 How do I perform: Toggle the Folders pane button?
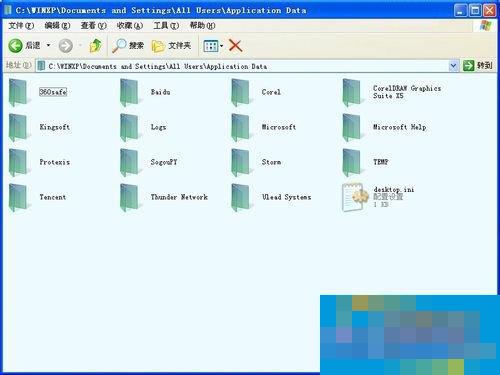[171, 46]
